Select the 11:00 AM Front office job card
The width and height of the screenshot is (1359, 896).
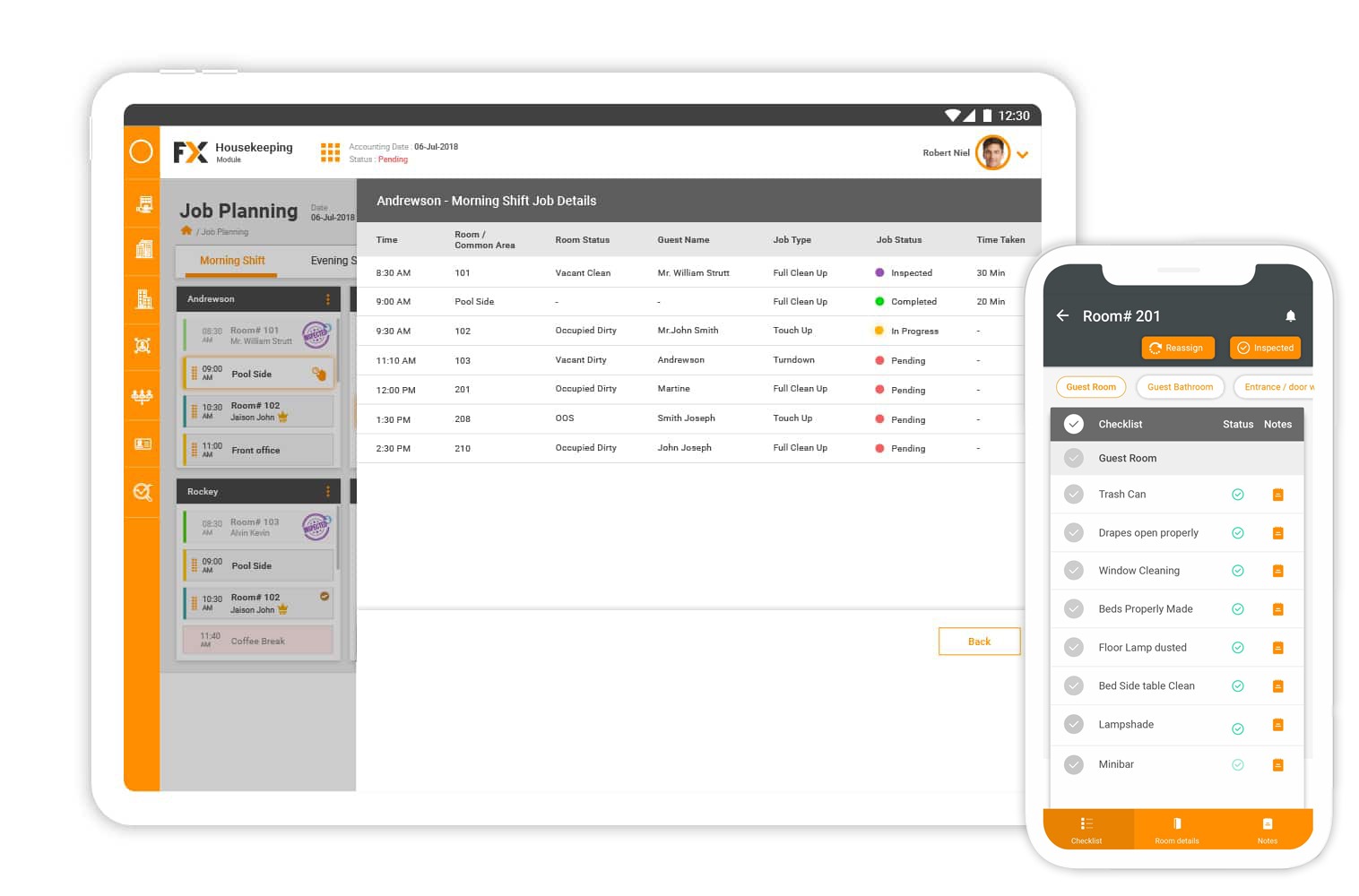point(258,450)
